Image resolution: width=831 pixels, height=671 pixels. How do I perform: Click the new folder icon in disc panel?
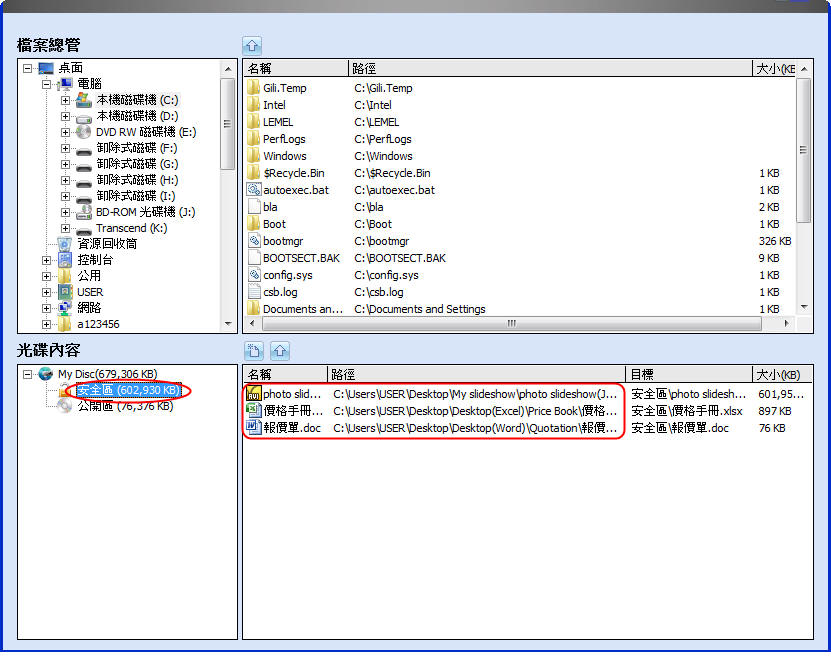pyautogui.click(x=255, y=351)
